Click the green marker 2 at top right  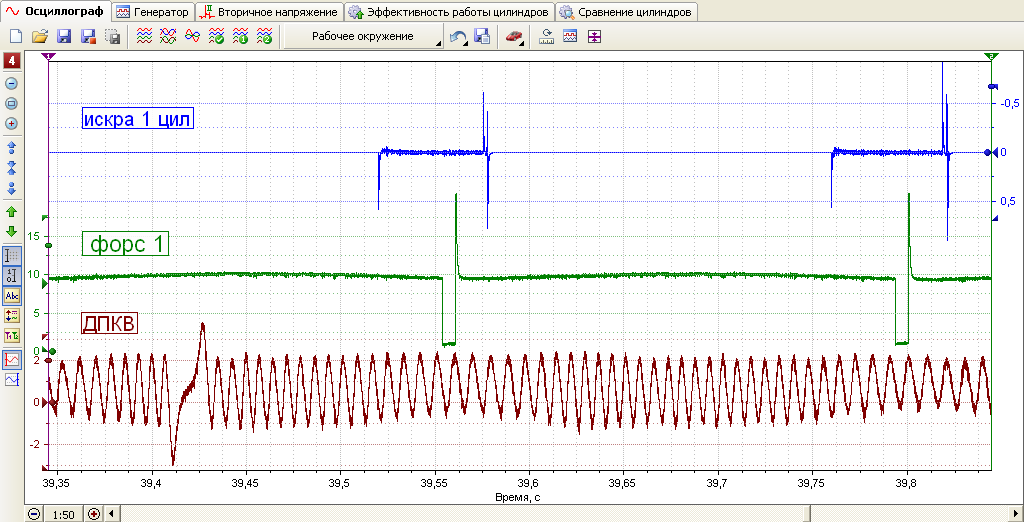coord(991,57)
